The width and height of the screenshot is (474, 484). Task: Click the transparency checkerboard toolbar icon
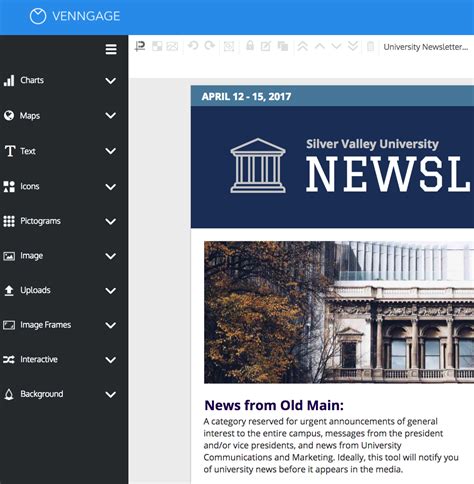coord(157,46)
